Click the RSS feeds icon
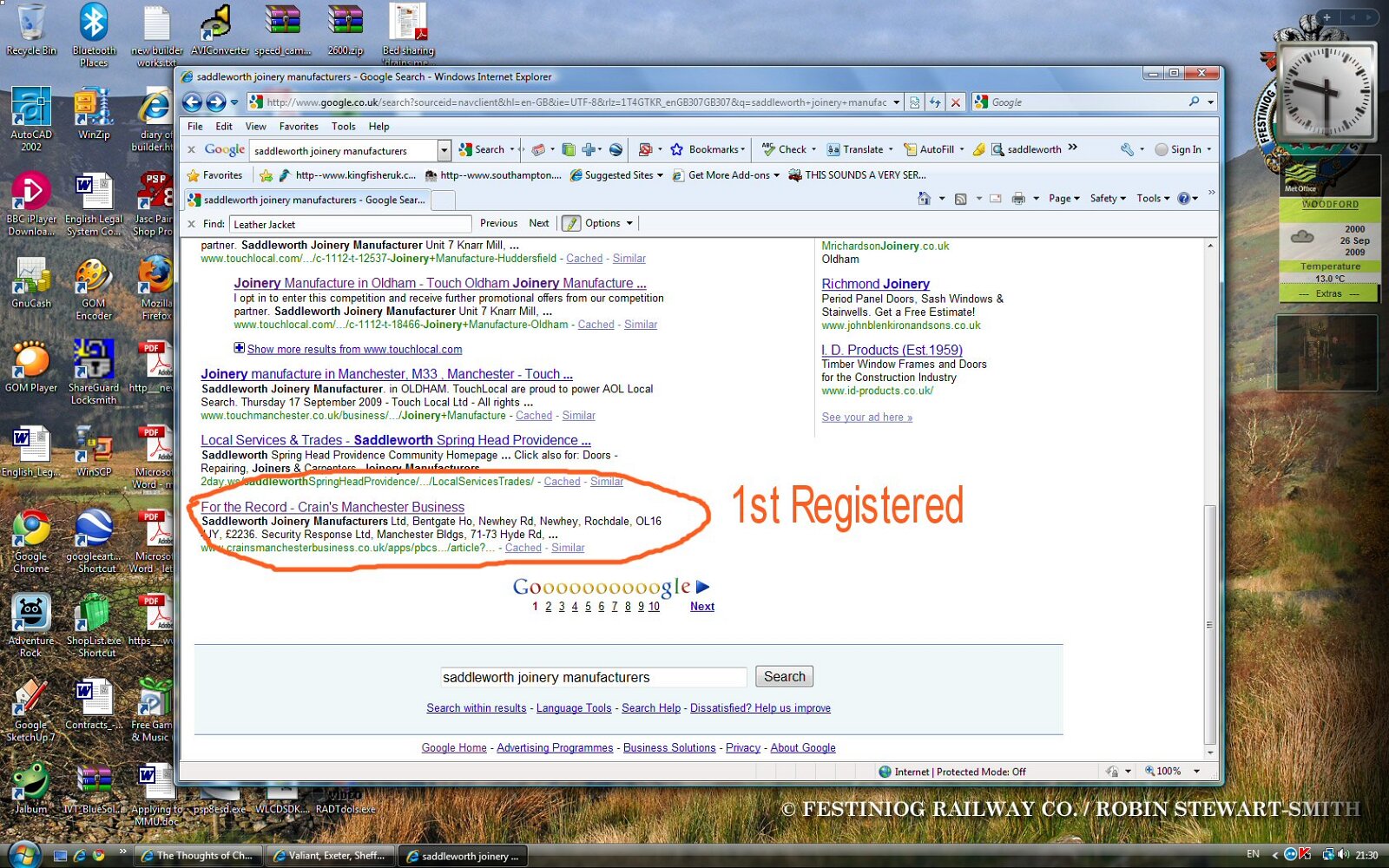 point(961,199)
